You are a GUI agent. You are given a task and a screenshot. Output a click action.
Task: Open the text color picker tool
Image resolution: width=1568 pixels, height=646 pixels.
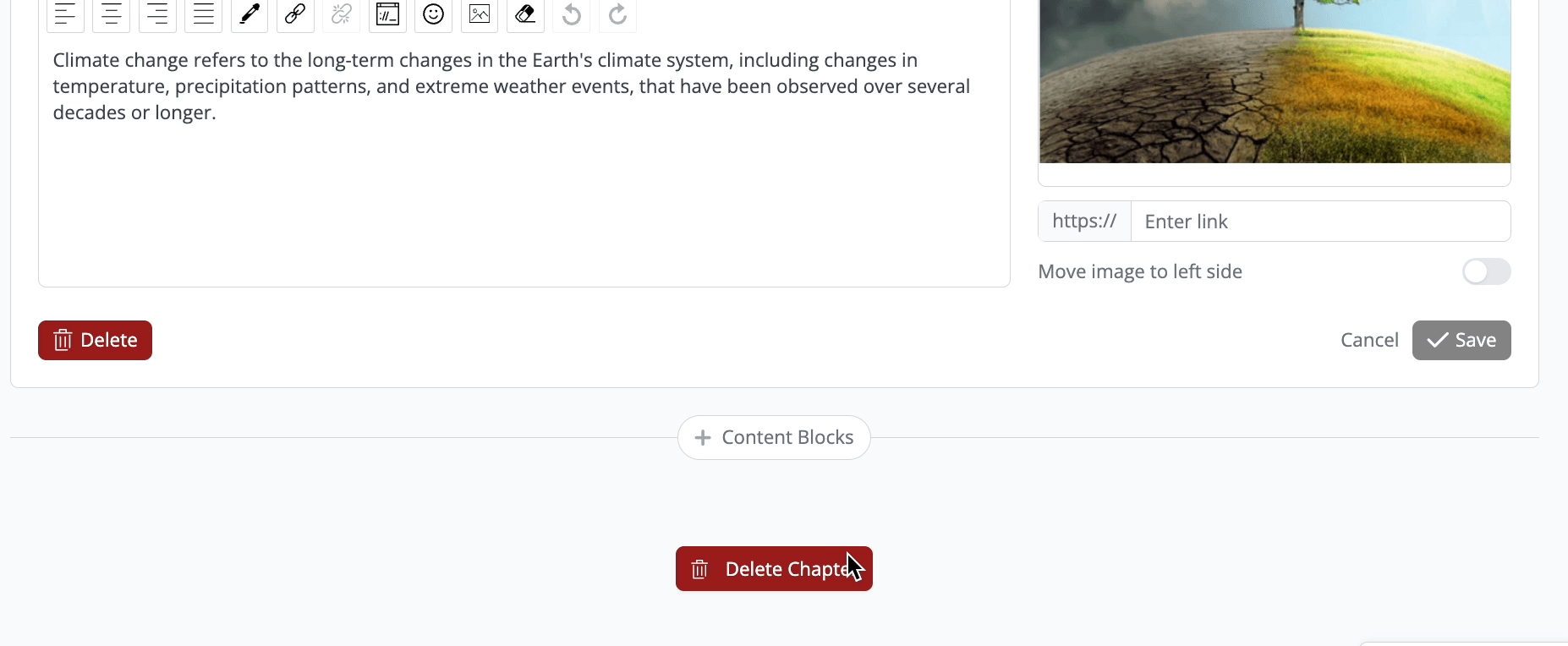[x=249, y=14]
